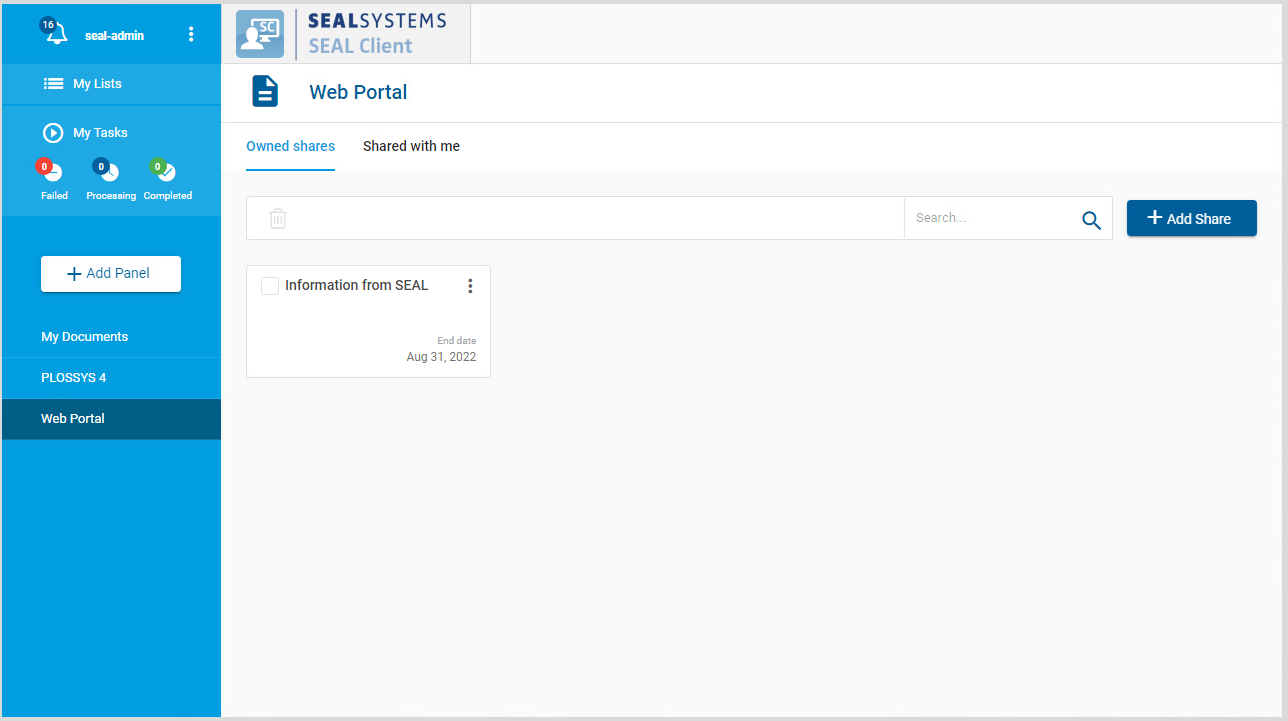
Task: Click the My Lists icon
Action: coord(53,84)
